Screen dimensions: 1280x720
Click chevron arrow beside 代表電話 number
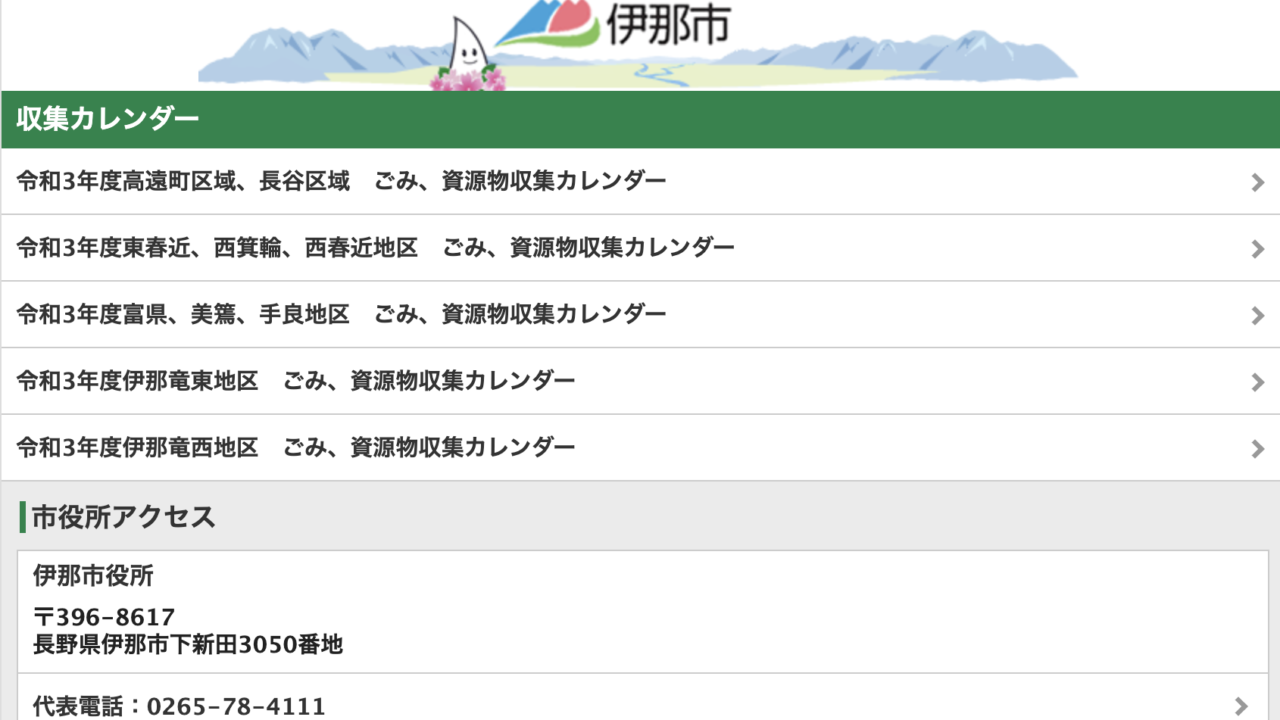(1241, 706)
